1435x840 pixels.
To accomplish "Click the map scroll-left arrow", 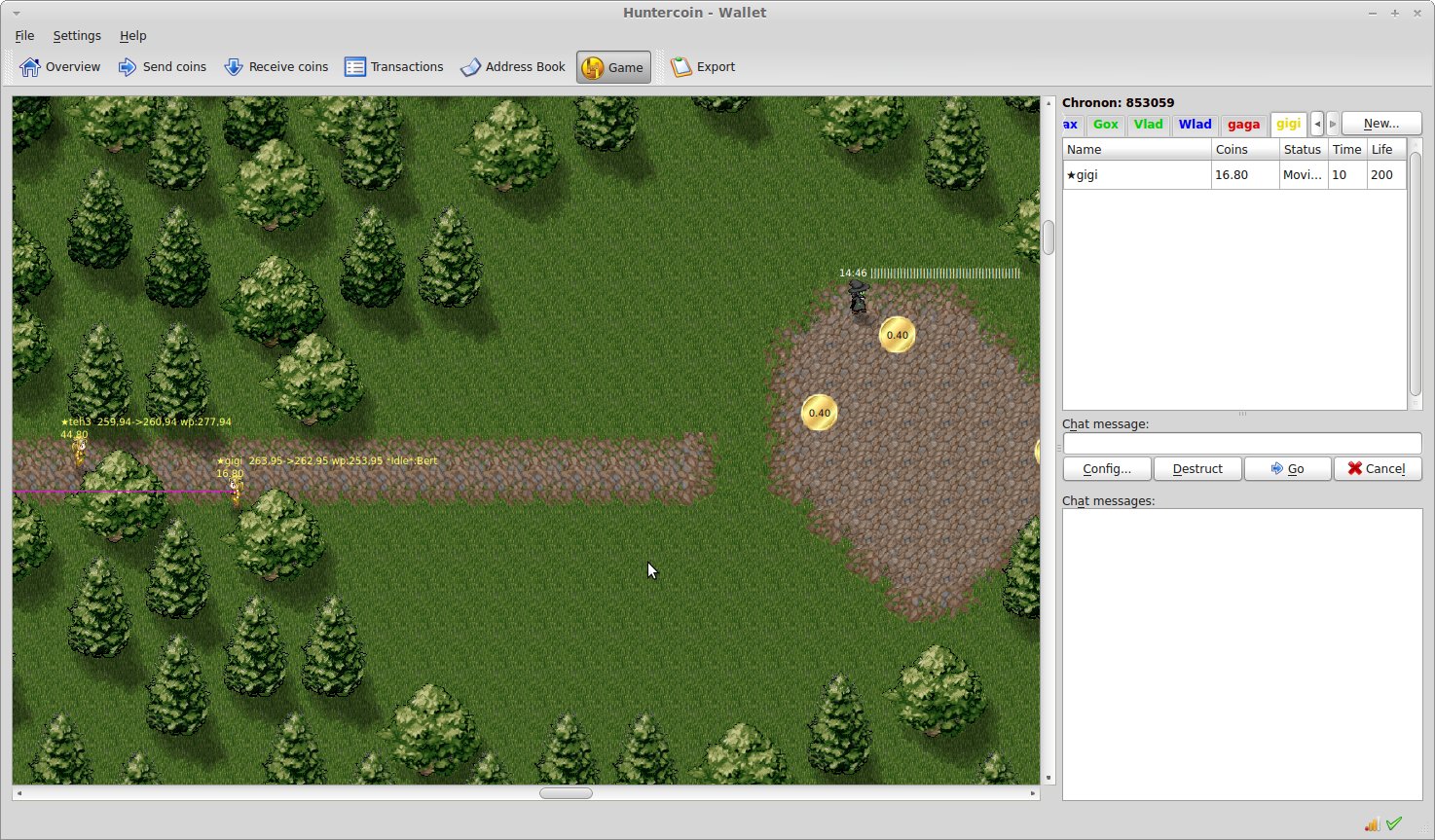I will tap(19, 793).
